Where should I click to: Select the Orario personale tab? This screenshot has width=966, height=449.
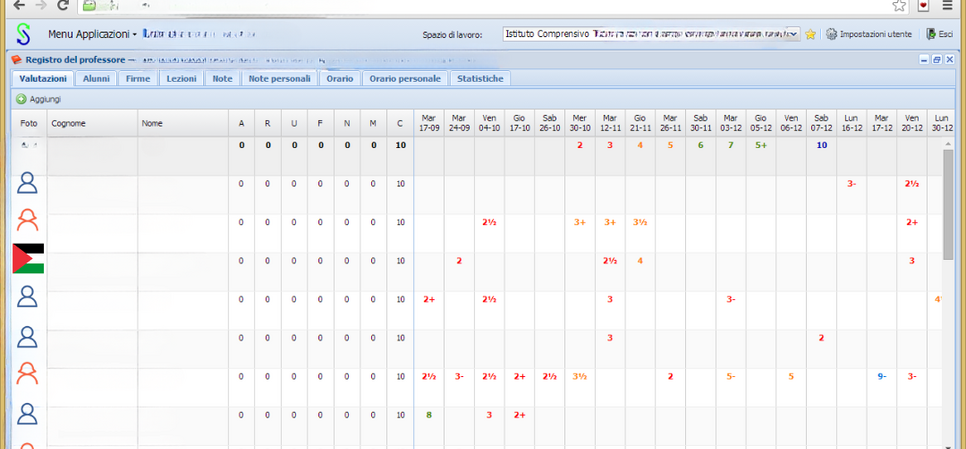(x=404, y=78)
